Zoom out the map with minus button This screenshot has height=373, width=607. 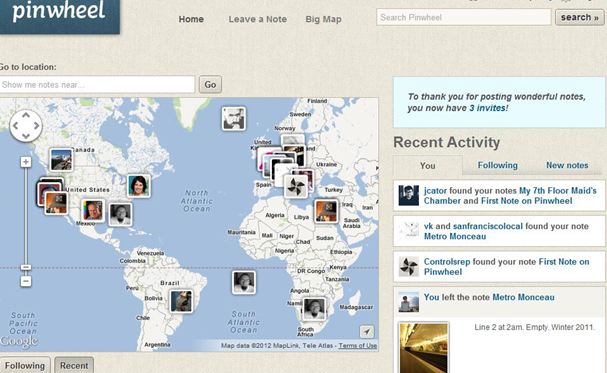pyautogui.click(x=26, y=281)
